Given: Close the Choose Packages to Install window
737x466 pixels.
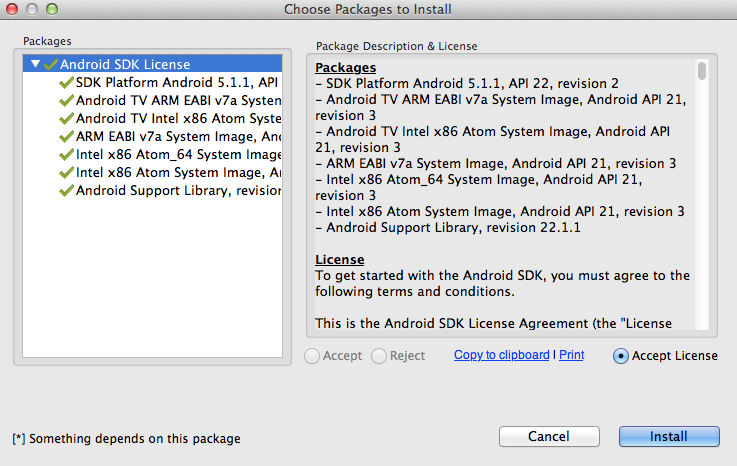Looking at the screenshot, I should 12,9.
